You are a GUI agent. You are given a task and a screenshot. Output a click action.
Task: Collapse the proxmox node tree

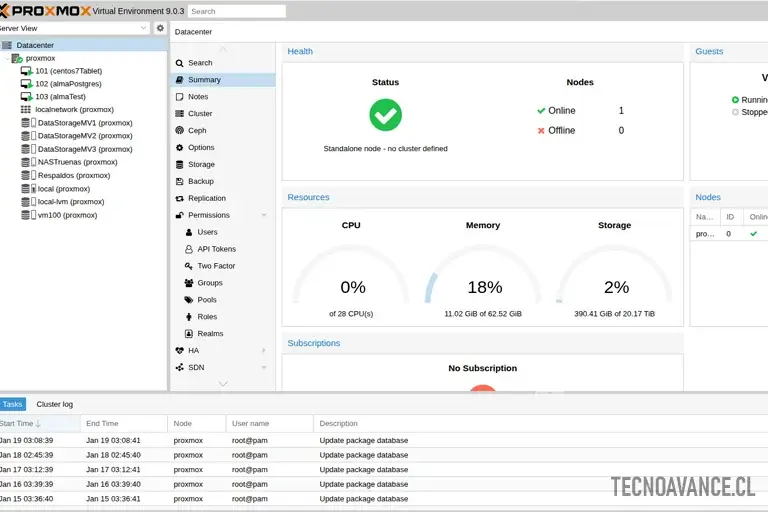[x=7, y=58]
